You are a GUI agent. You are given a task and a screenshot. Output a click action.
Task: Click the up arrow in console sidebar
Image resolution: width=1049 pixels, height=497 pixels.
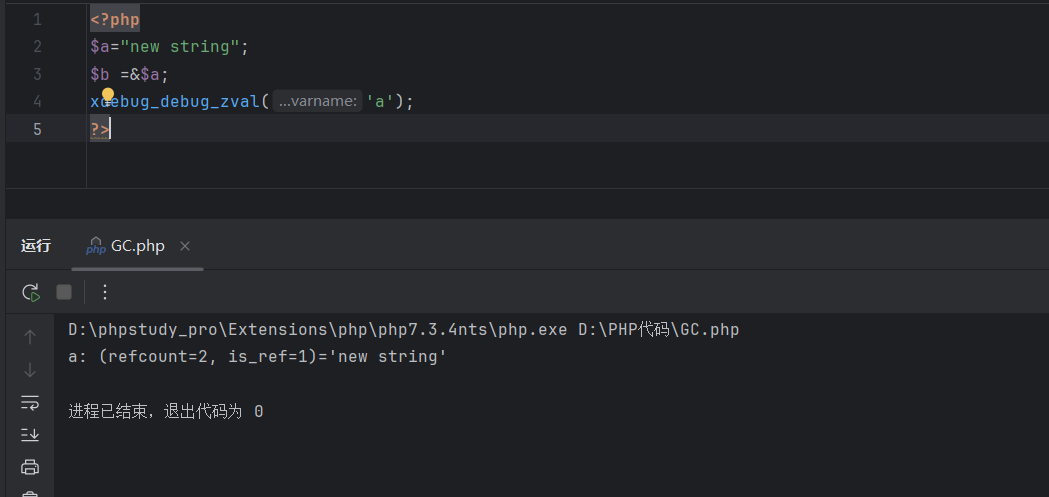click(30, 337)
